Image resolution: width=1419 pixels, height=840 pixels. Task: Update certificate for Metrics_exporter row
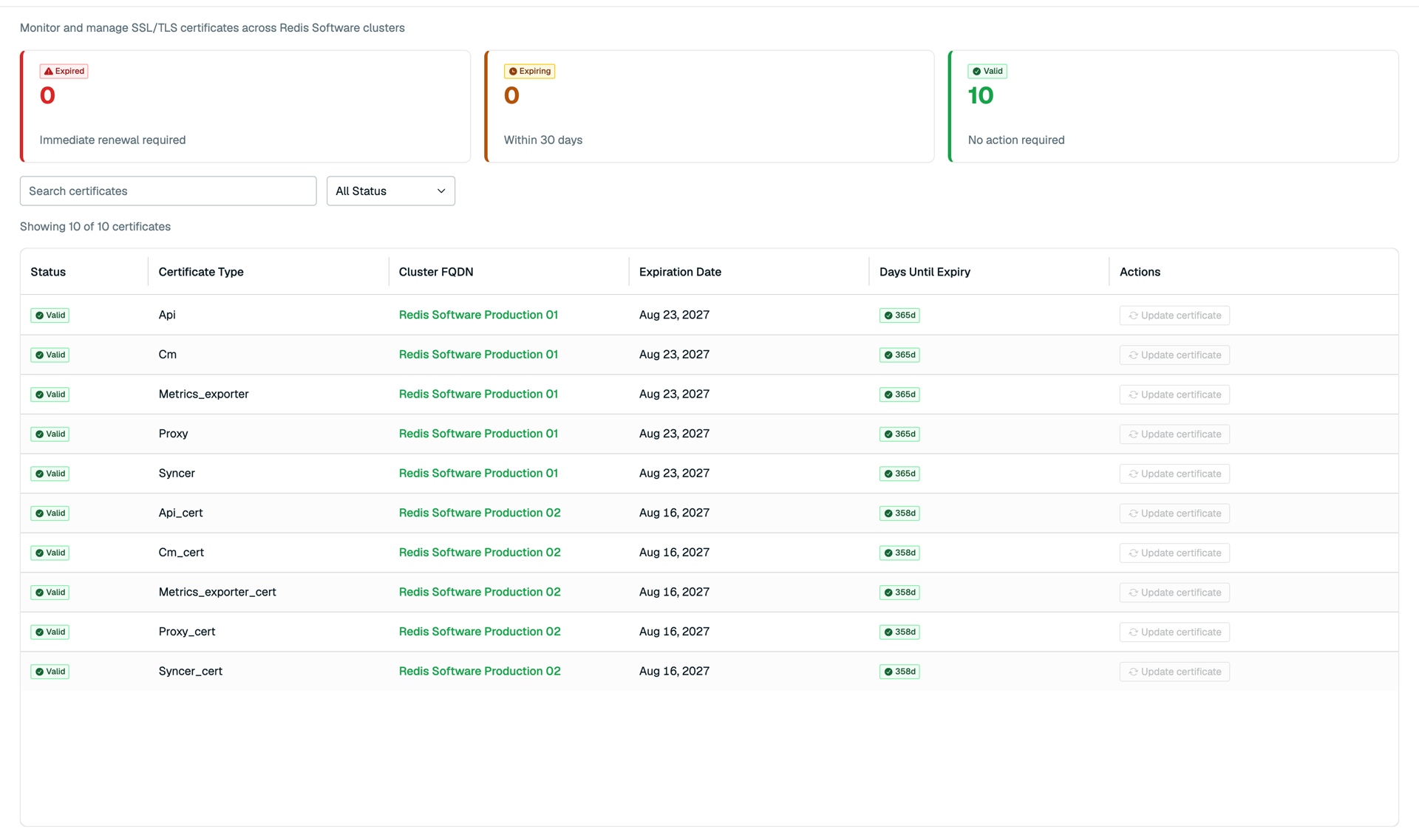coord(1174,395)
